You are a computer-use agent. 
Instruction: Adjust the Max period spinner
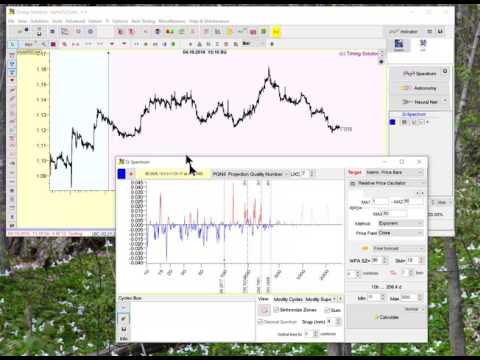(x=420, y=298)
